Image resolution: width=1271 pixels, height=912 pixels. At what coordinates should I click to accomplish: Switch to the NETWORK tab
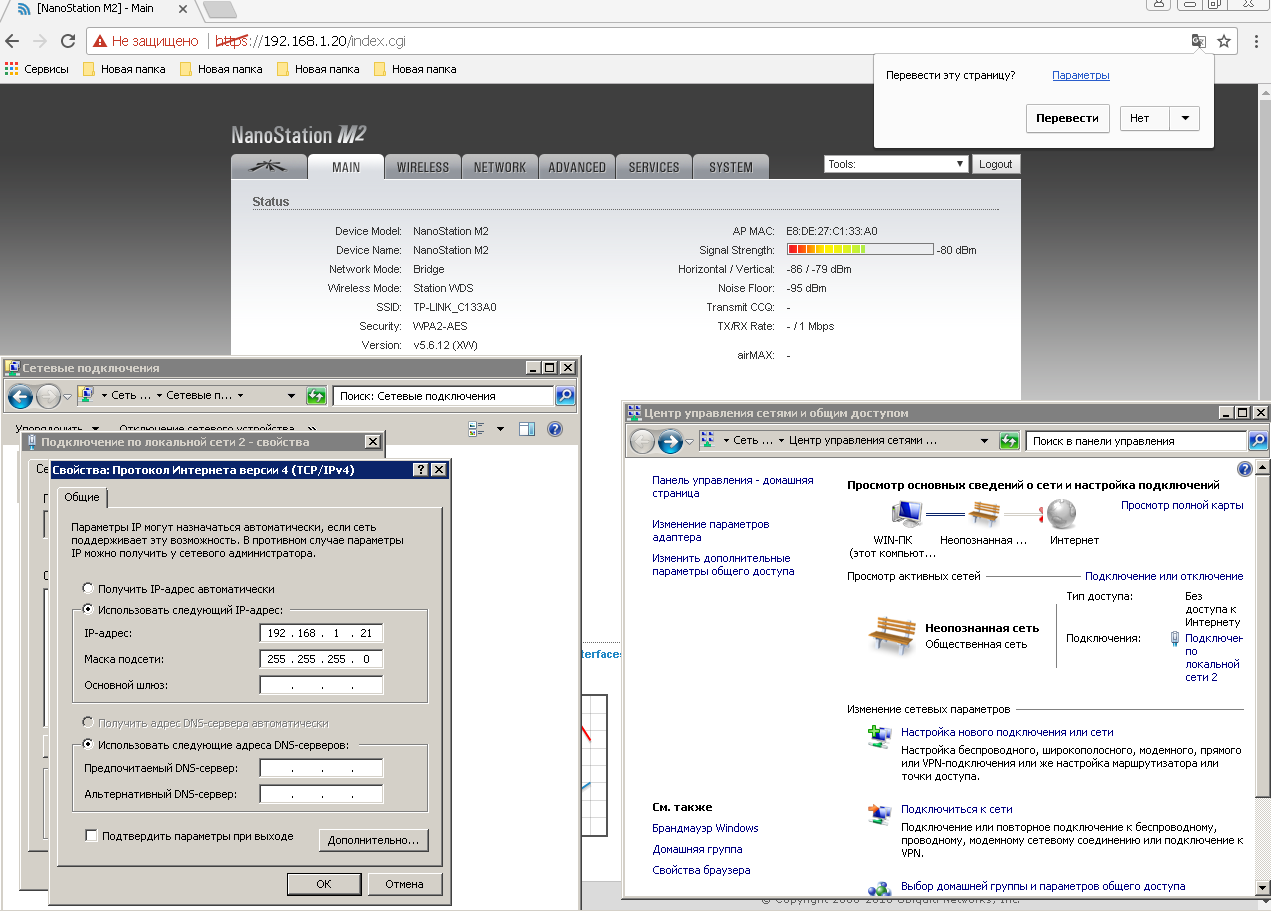click(500, 167)
